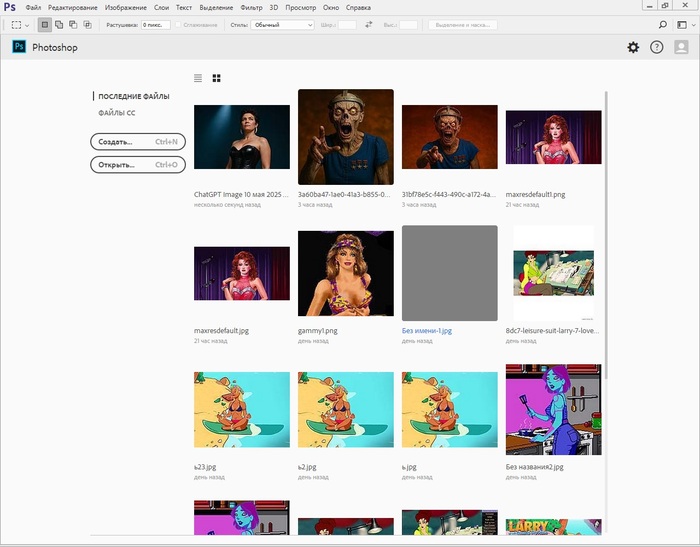The image size is (700, 547).
Task: Click the Intersect with Selection icon
Action: point(87,24)
